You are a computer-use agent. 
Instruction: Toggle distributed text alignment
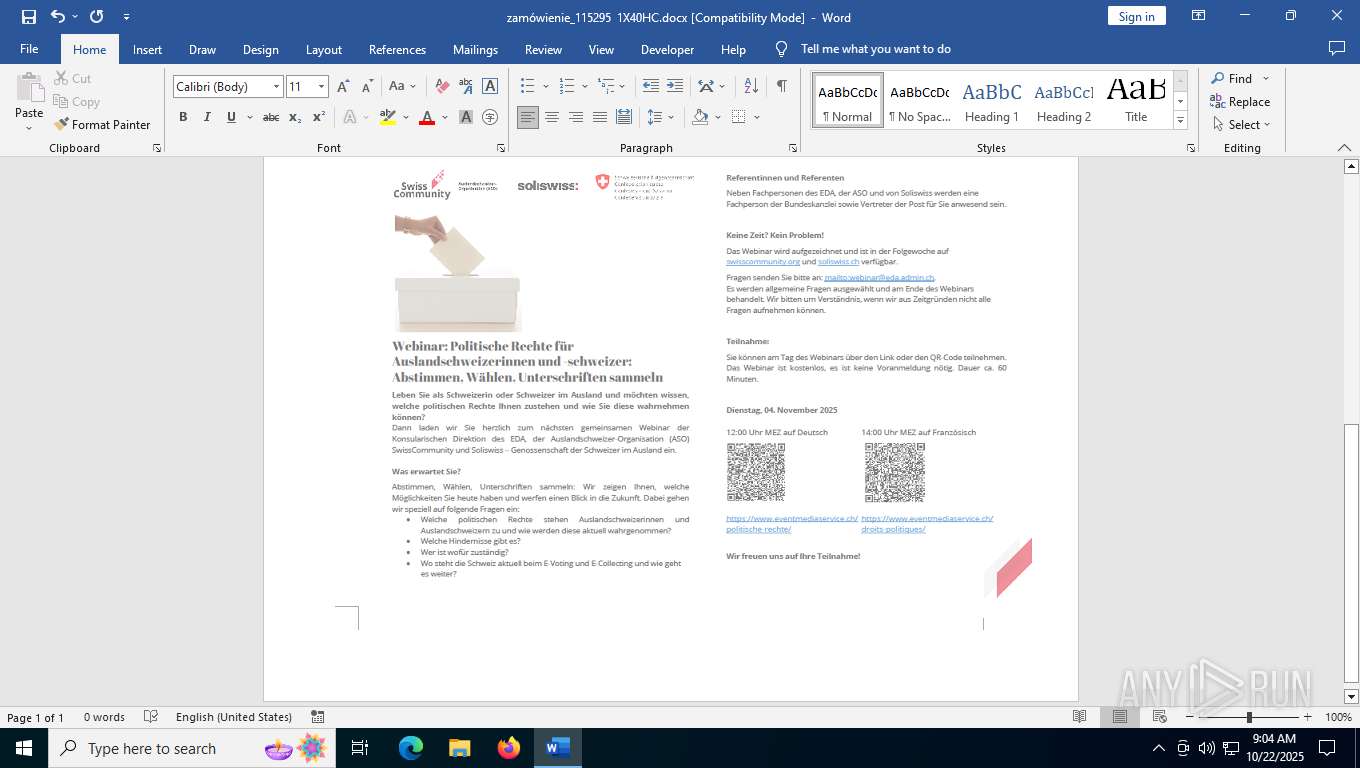[x=624, y=117]
